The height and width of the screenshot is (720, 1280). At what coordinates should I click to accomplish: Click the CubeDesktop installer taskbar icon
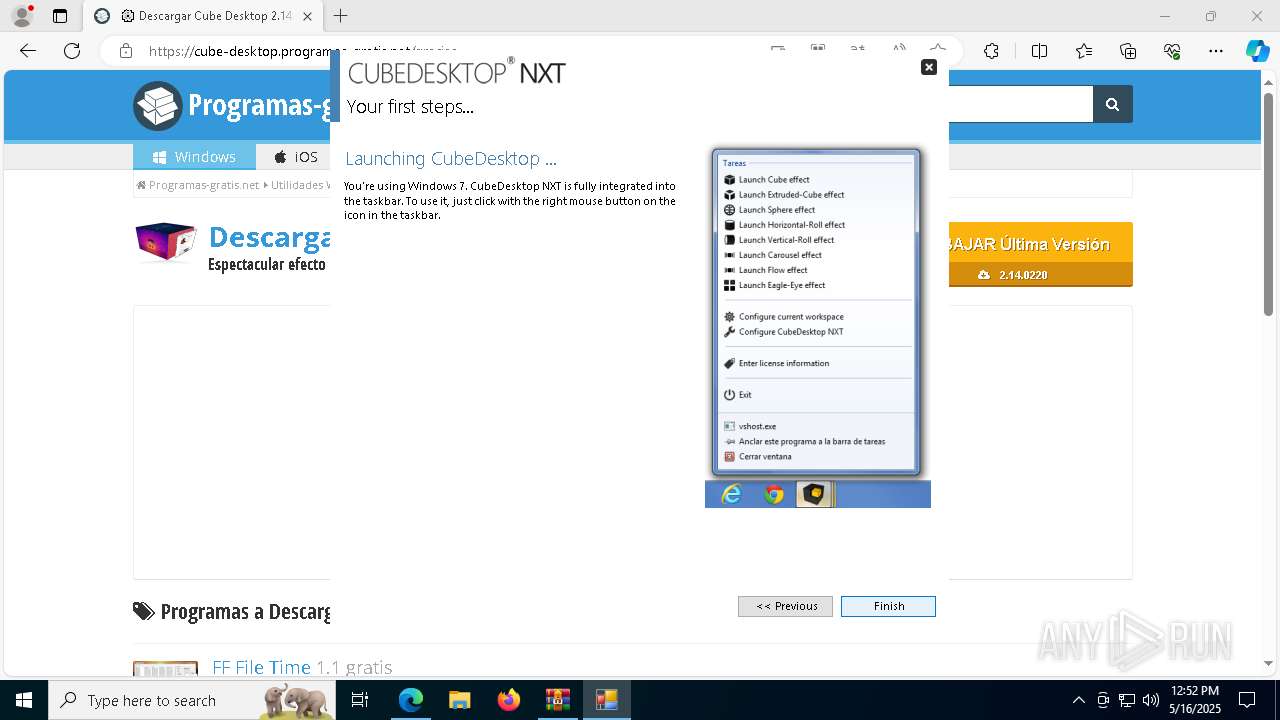(x=606, y=700)
